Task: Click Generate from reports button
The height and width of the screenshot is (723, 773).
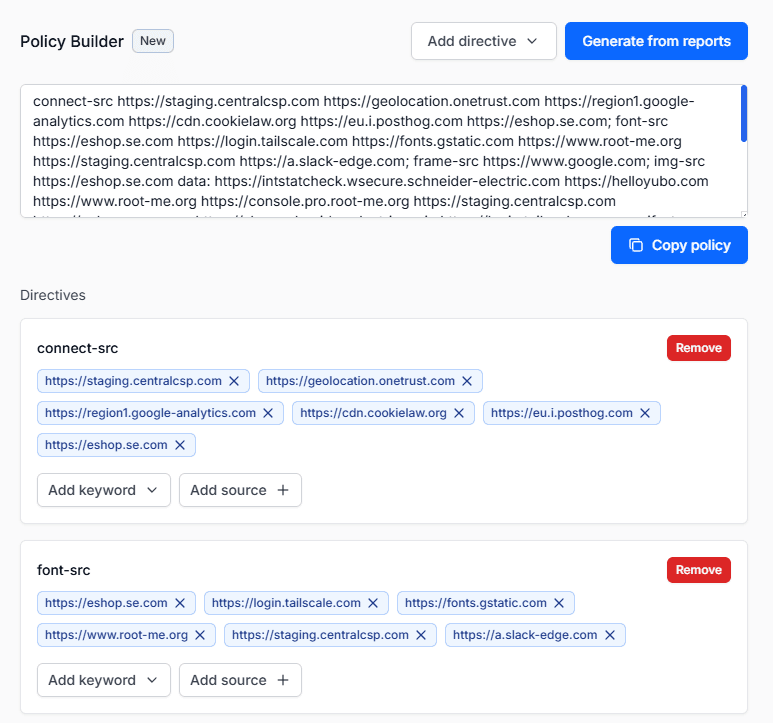Action: pos(656,41)
